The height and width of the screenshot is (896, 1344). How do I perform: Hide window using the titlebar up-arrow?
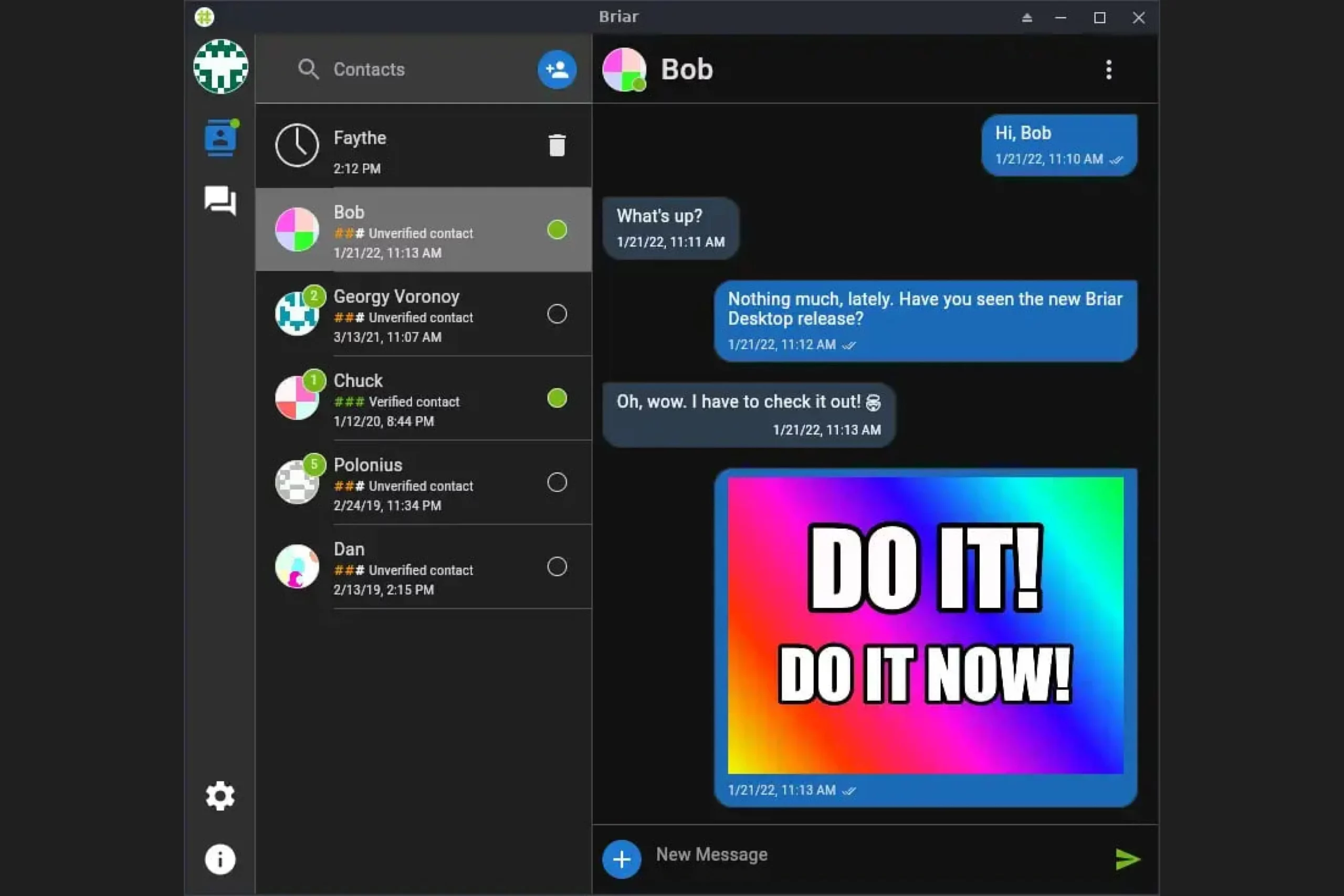pos(1027,18)
